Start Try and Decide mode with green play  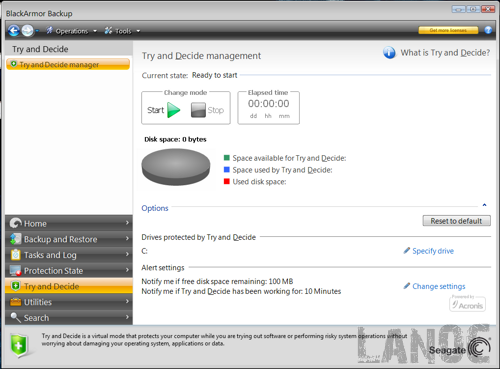[174, 110]
